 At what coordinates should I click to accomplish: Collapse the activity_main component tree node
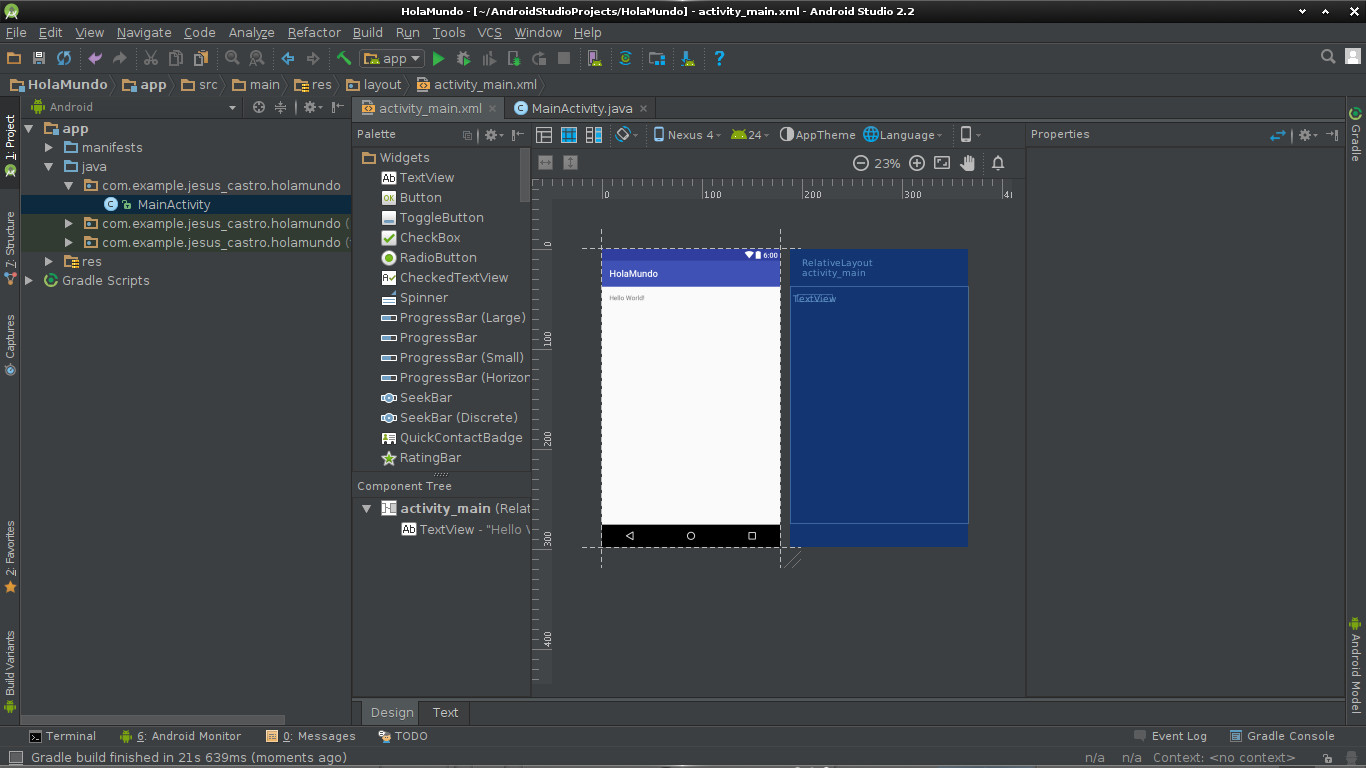click(x=367, y=509)
